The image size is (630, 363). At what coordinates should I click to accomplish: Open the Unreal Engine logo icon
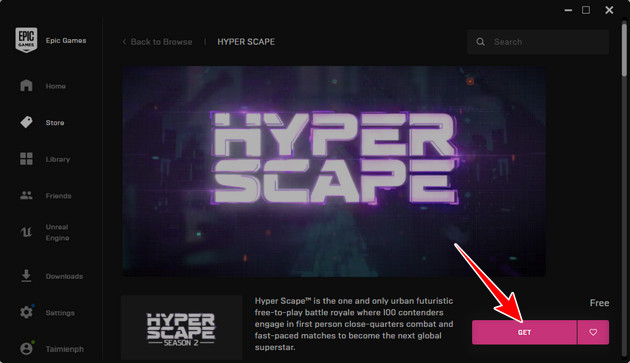pyautogui.click(x=26, y=232)
